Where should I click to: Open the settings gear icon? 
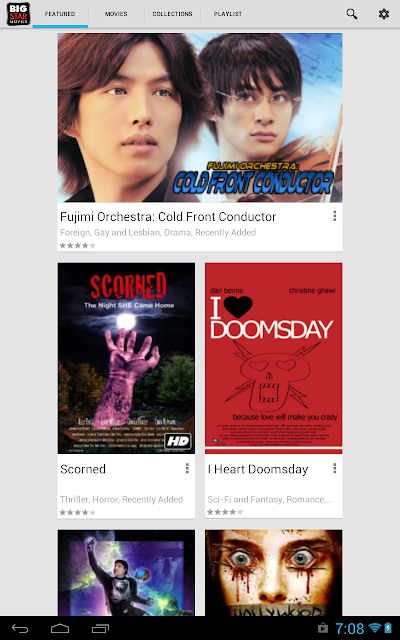(384, 14)
